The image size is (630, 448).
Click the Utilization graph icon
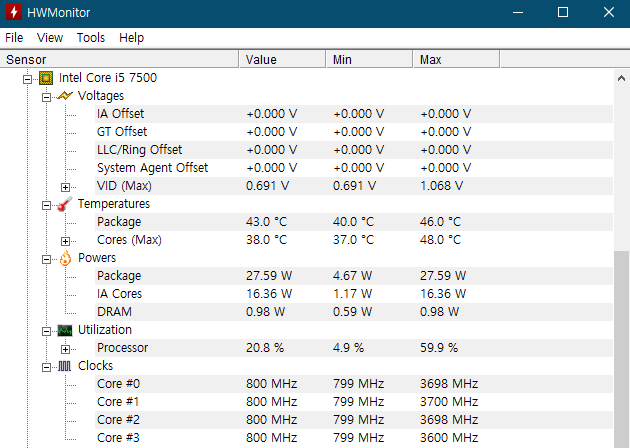[65, 330]
